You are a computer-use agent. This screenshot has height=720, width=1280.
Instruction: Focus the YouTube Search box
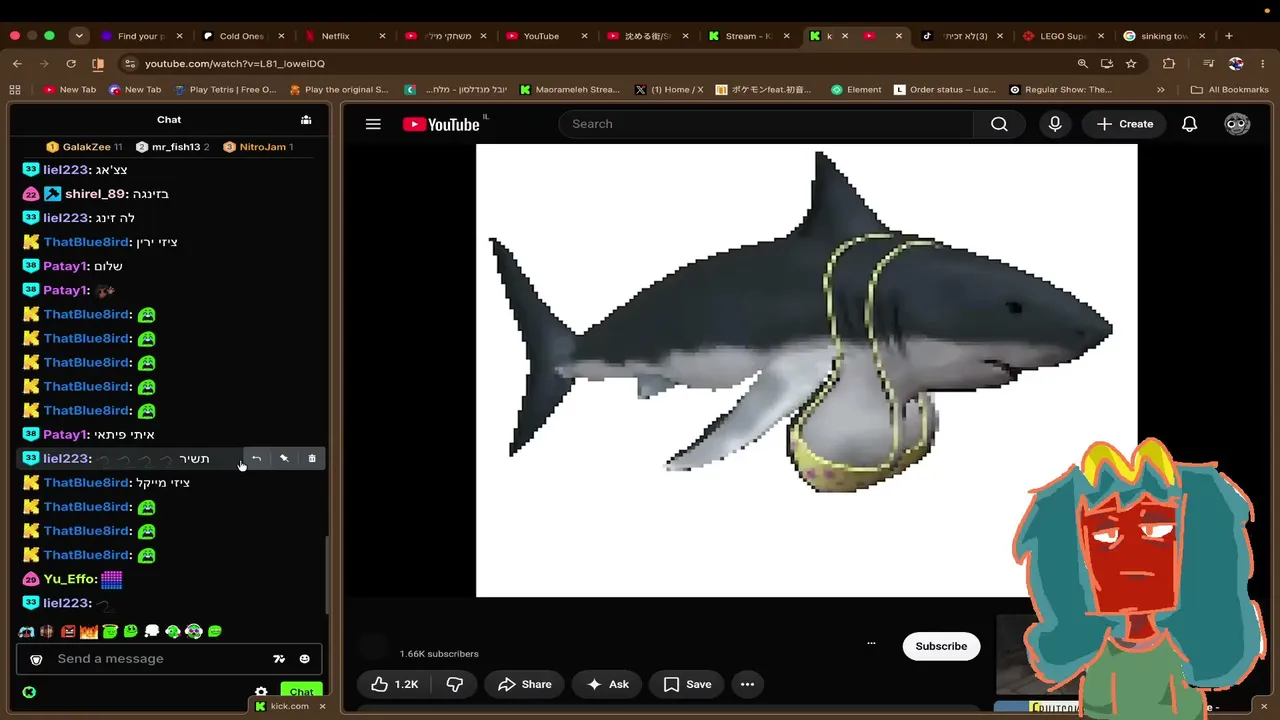[x=766, y=124]
